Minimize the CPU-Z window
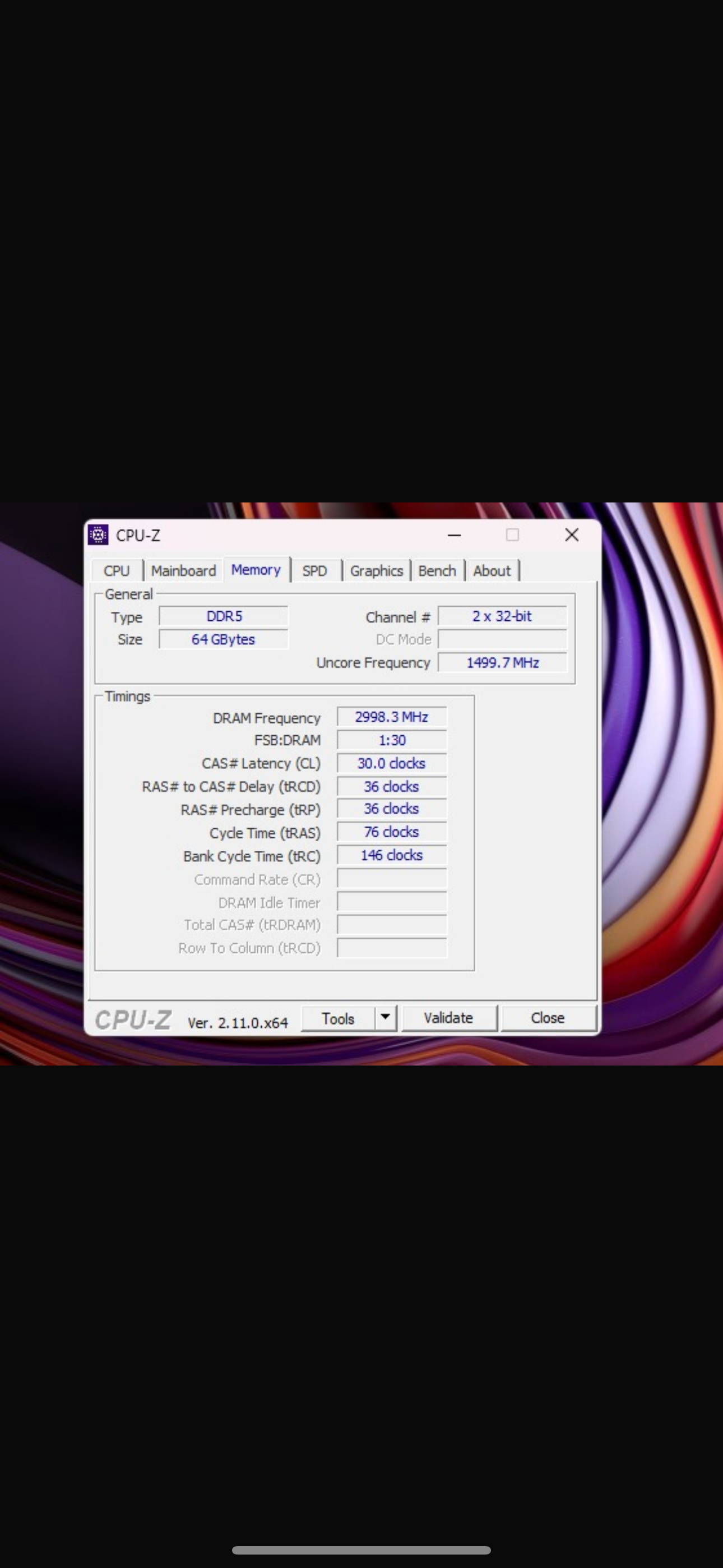Viewport: 723px width, 1568px height. coord(454,536)
